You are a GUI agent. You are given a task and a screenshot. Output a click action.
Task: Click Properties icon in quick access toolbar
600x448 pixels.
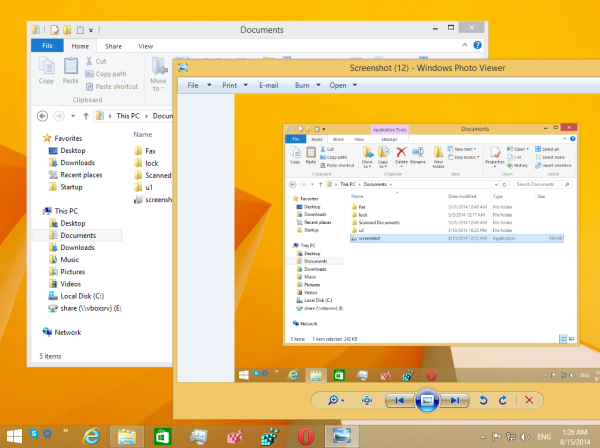(55, 29)
